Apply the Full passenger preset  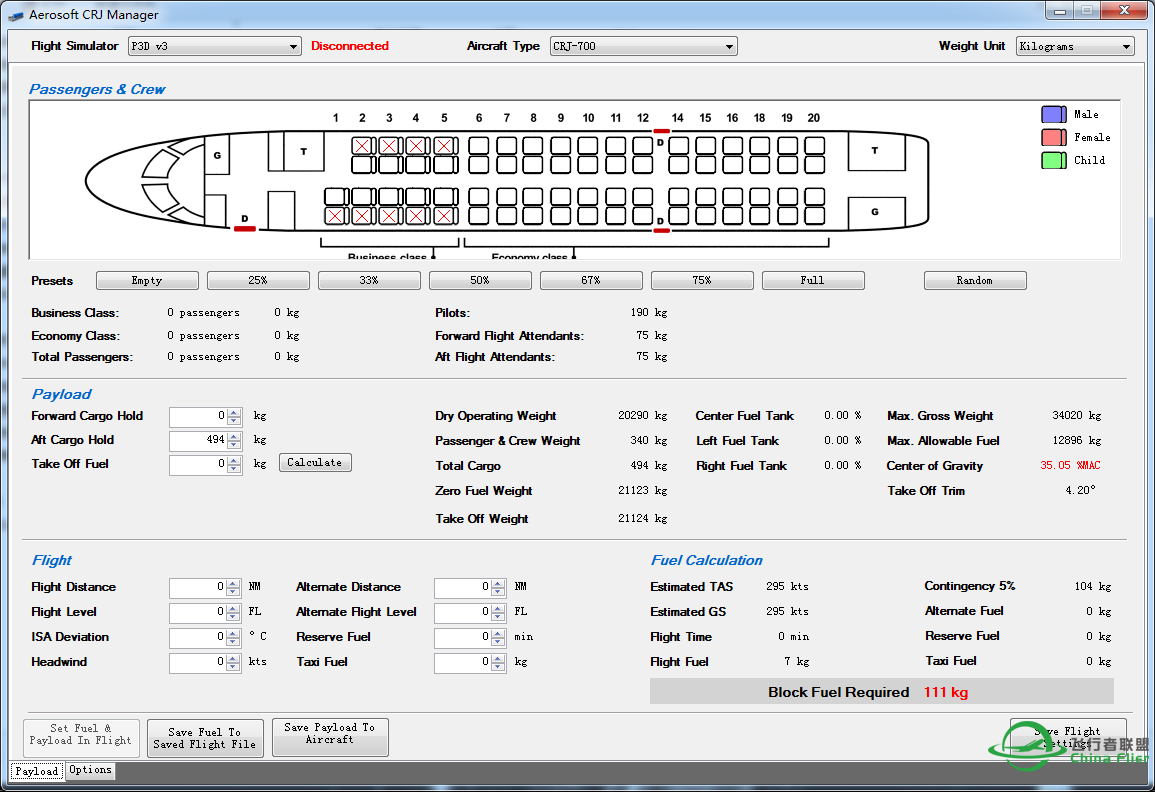click(813, 281)
